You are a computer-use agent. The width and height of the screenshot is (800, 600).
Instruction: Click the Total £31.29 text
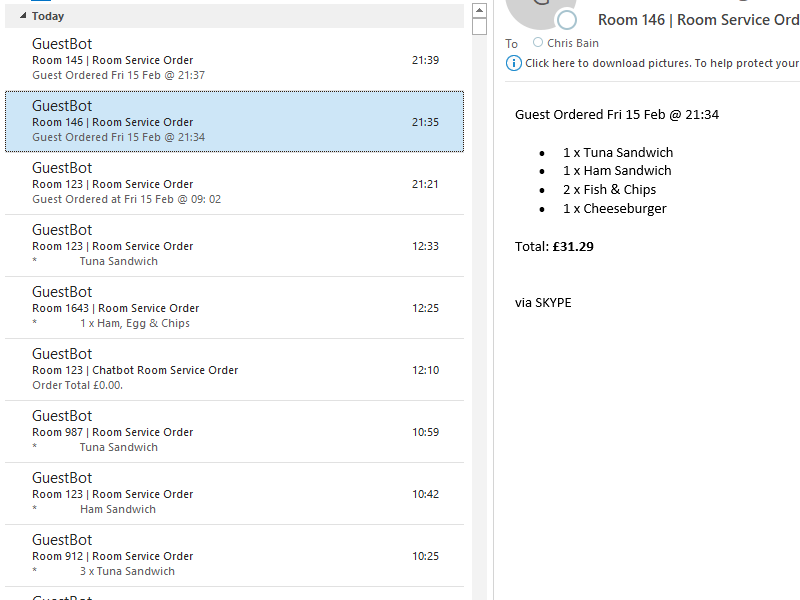(554, 247)
